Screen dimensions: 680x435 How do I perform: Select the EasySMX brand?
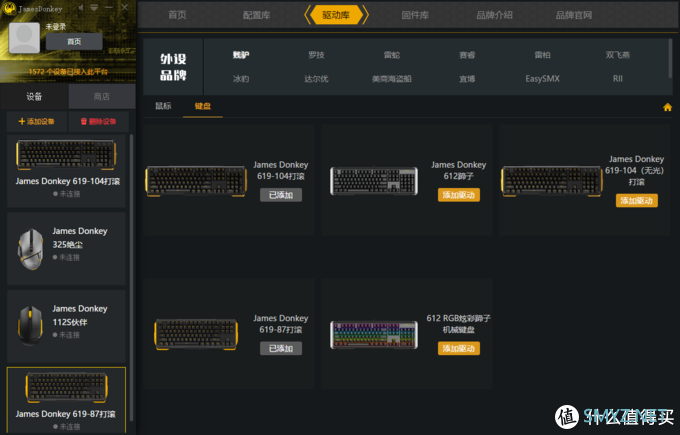click(x=542, y=79)
